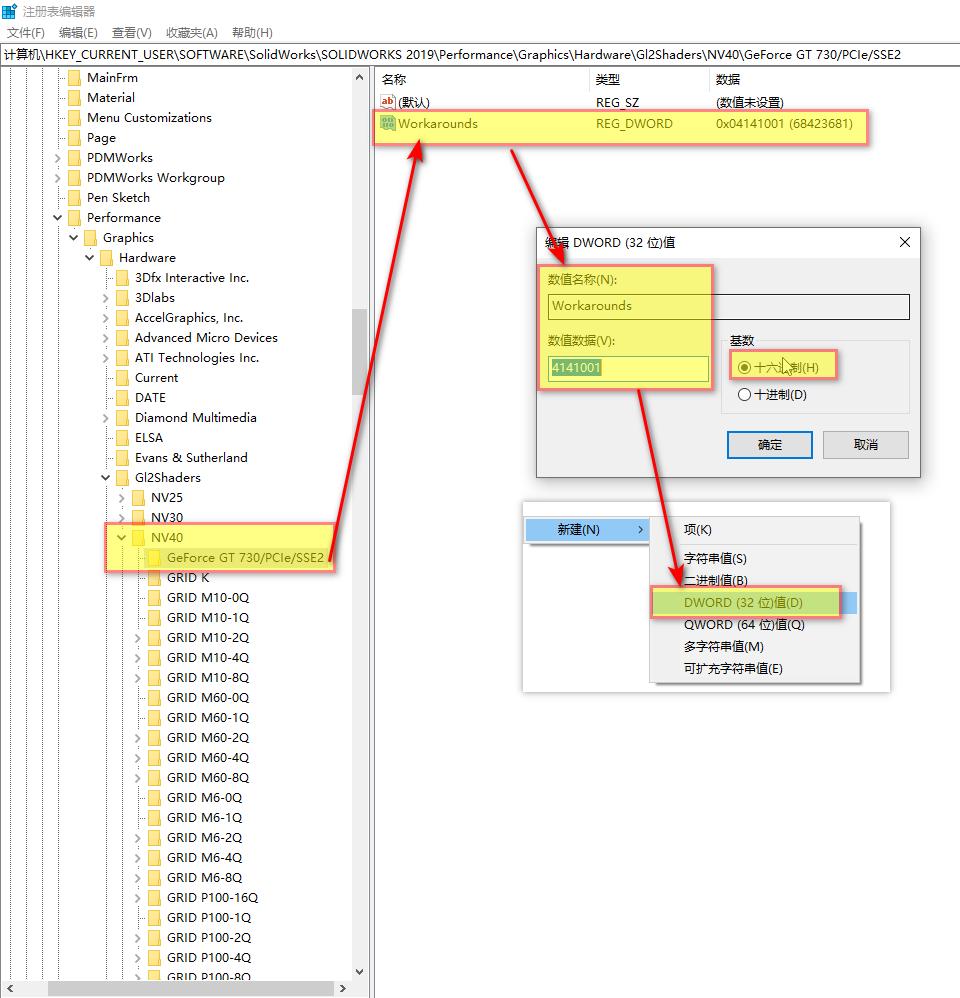
Task: Click the Workarounds DWORD value icon
Action: point(388,124)
